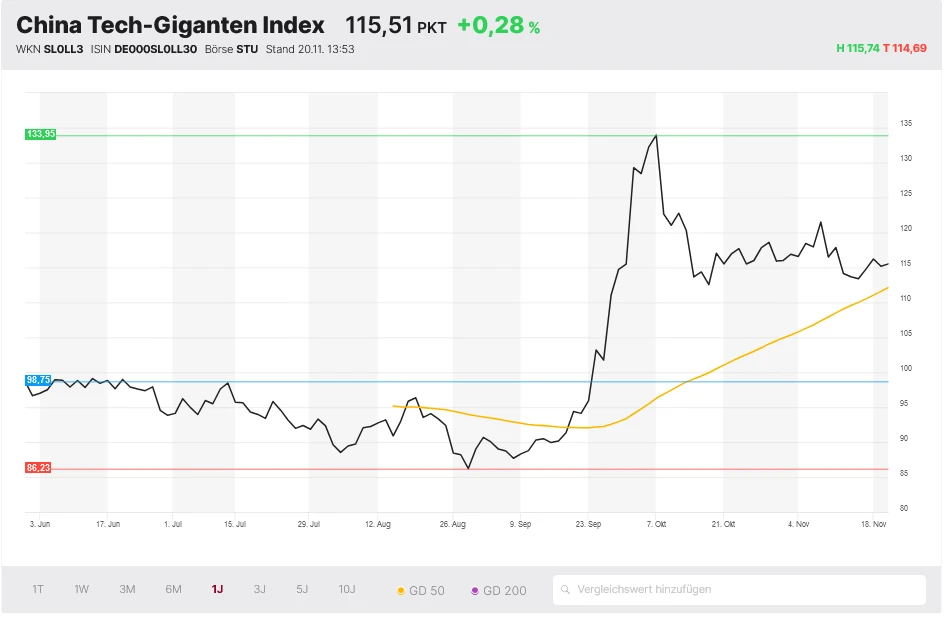Toggle the GD 50 moving average line
Screen dimensions: 945x623
(424, 590)
